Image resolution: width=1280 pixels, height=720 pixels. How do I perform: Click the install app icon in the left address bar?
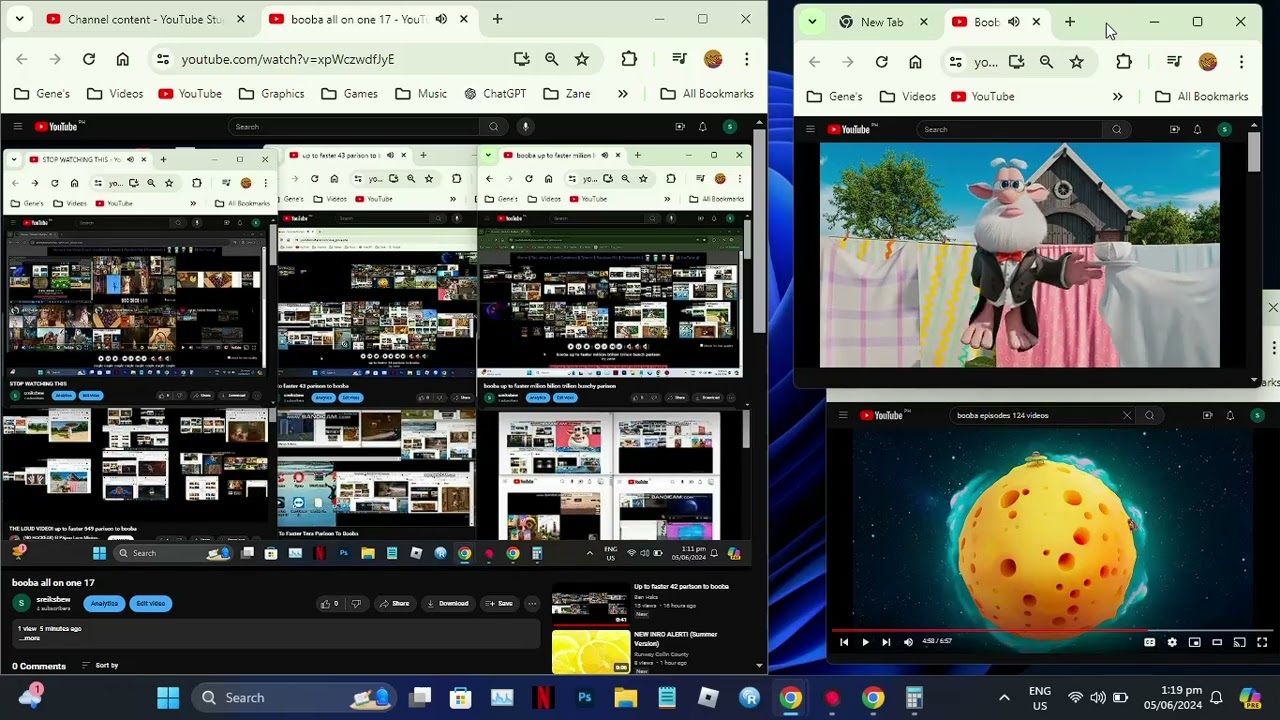521,59
